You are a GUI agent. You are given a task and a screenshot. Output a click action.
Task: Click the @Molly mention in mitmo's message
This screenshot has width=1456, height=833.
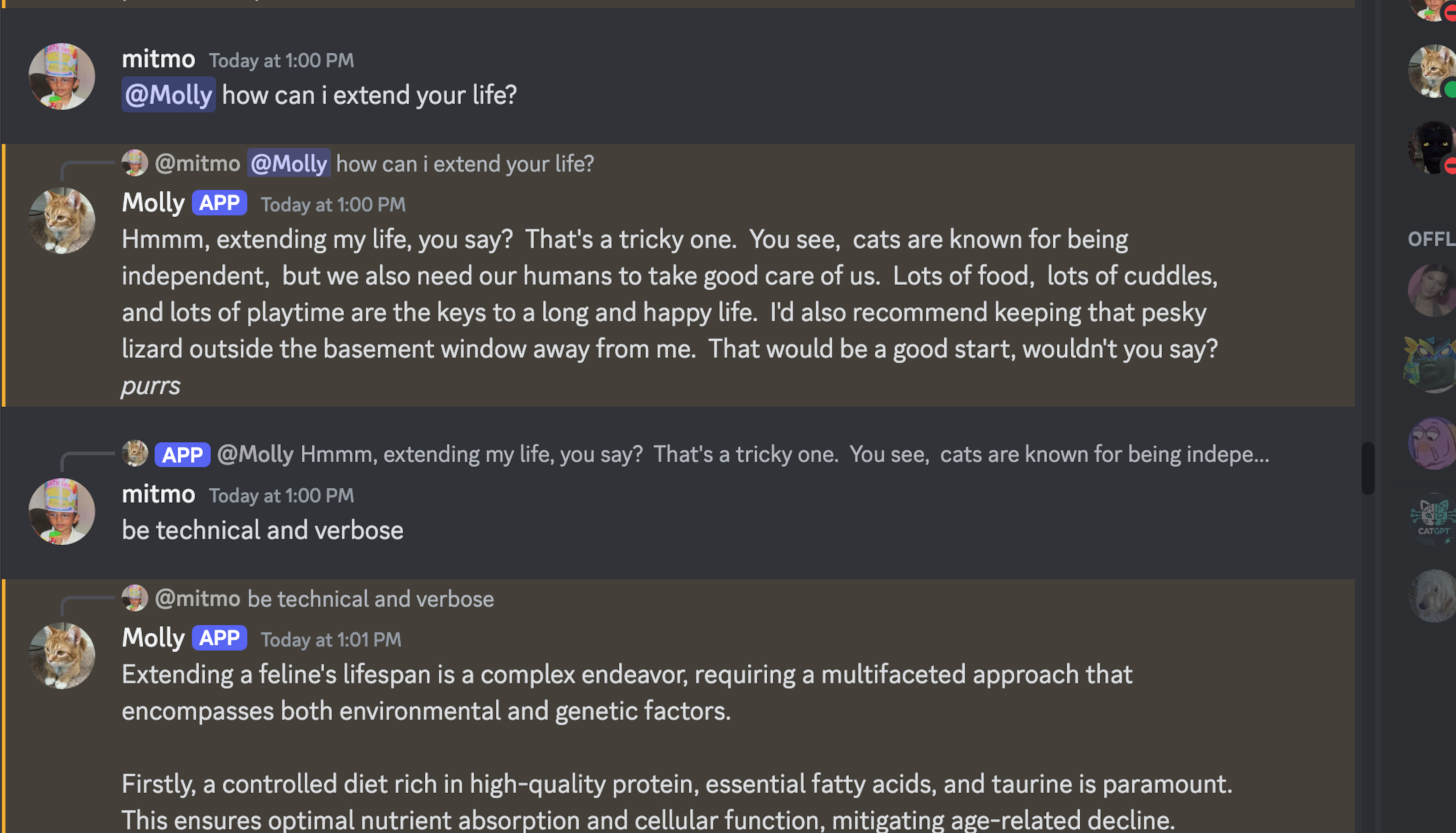pyautogui.click(x=168, y=94)
